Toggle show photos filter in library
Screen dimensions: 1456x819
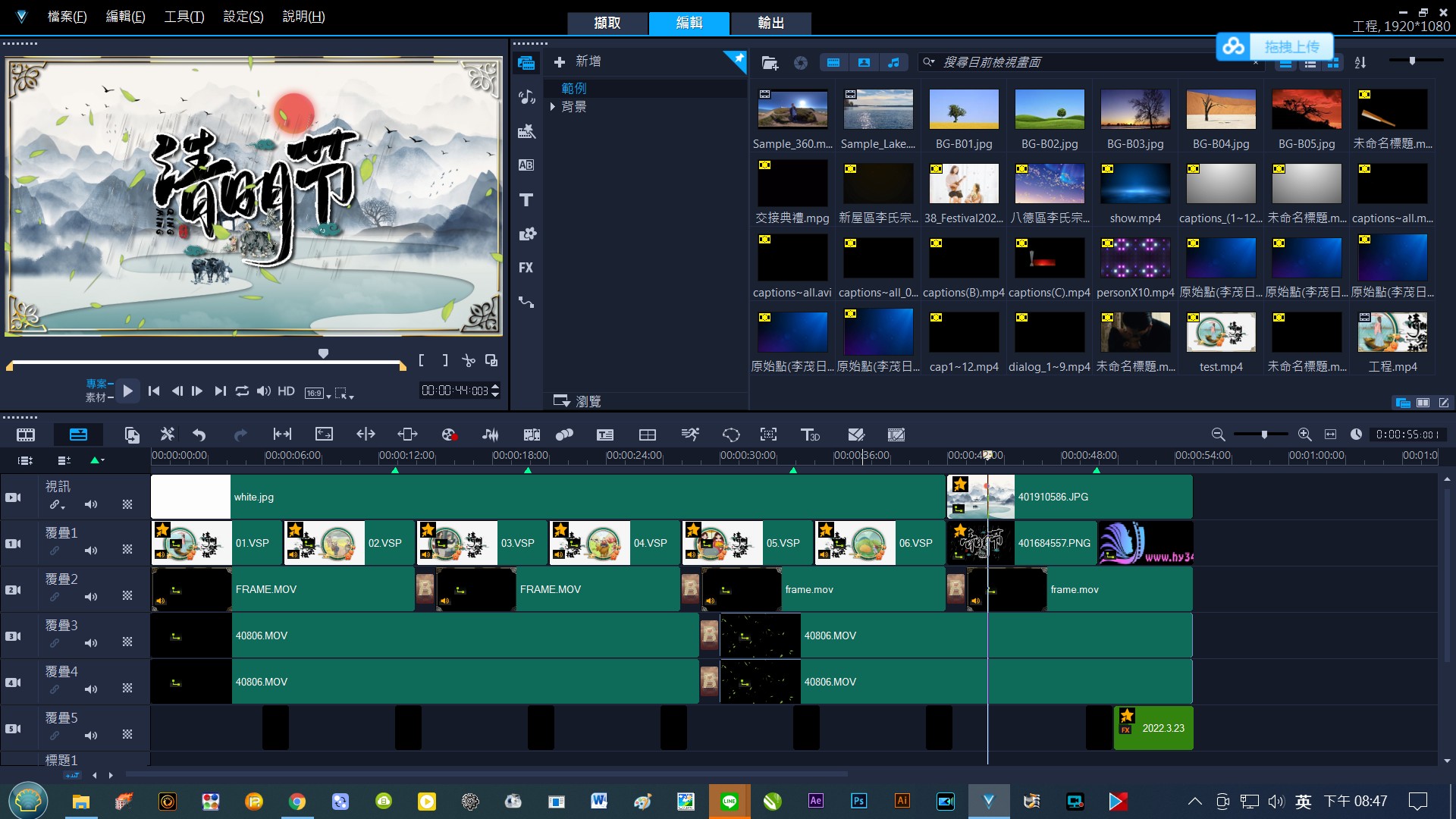(864, 63)
